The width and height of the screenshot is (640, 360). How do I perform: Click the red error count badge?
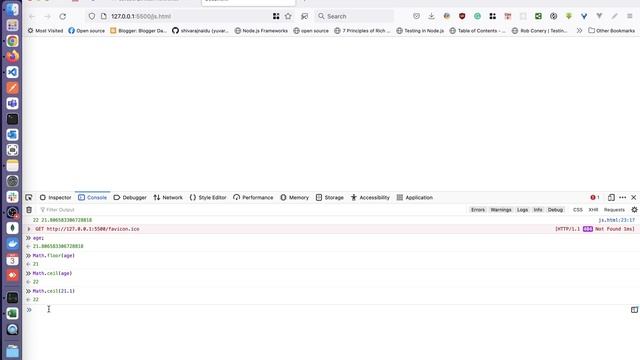click(x=595, y=198)
